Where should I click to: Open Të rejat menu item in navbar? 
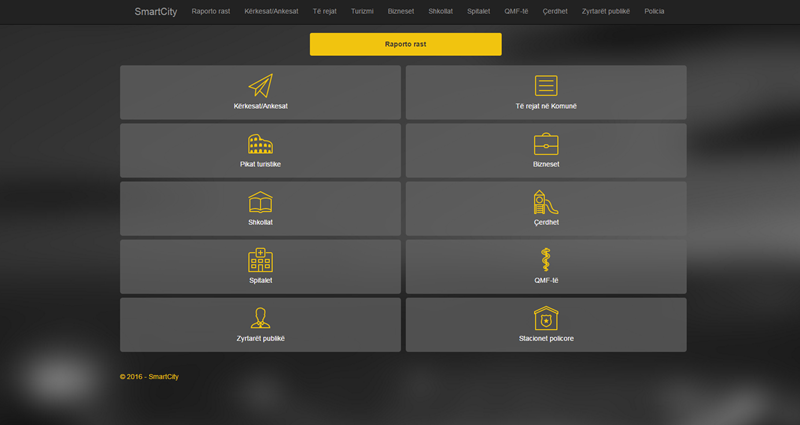(324, 11)
